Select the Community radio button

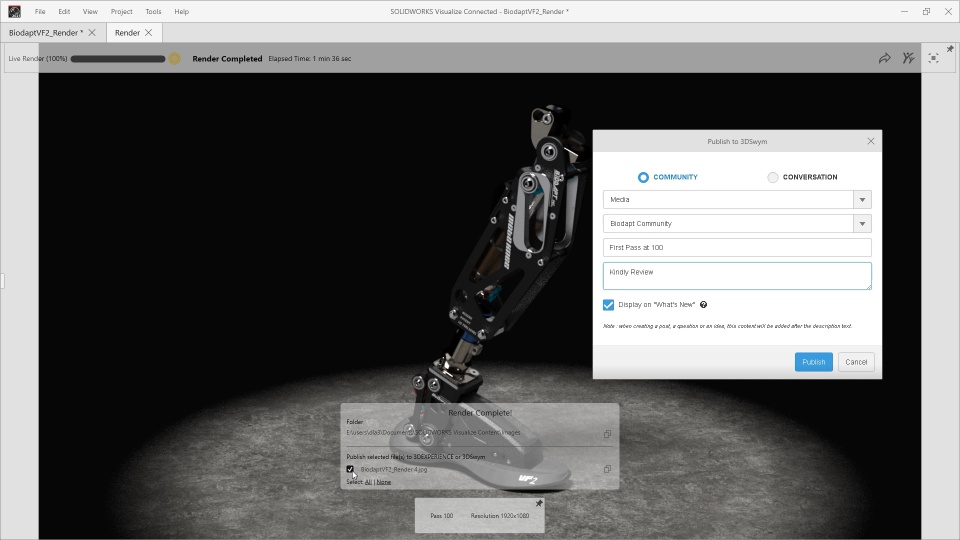coord(643,177)
